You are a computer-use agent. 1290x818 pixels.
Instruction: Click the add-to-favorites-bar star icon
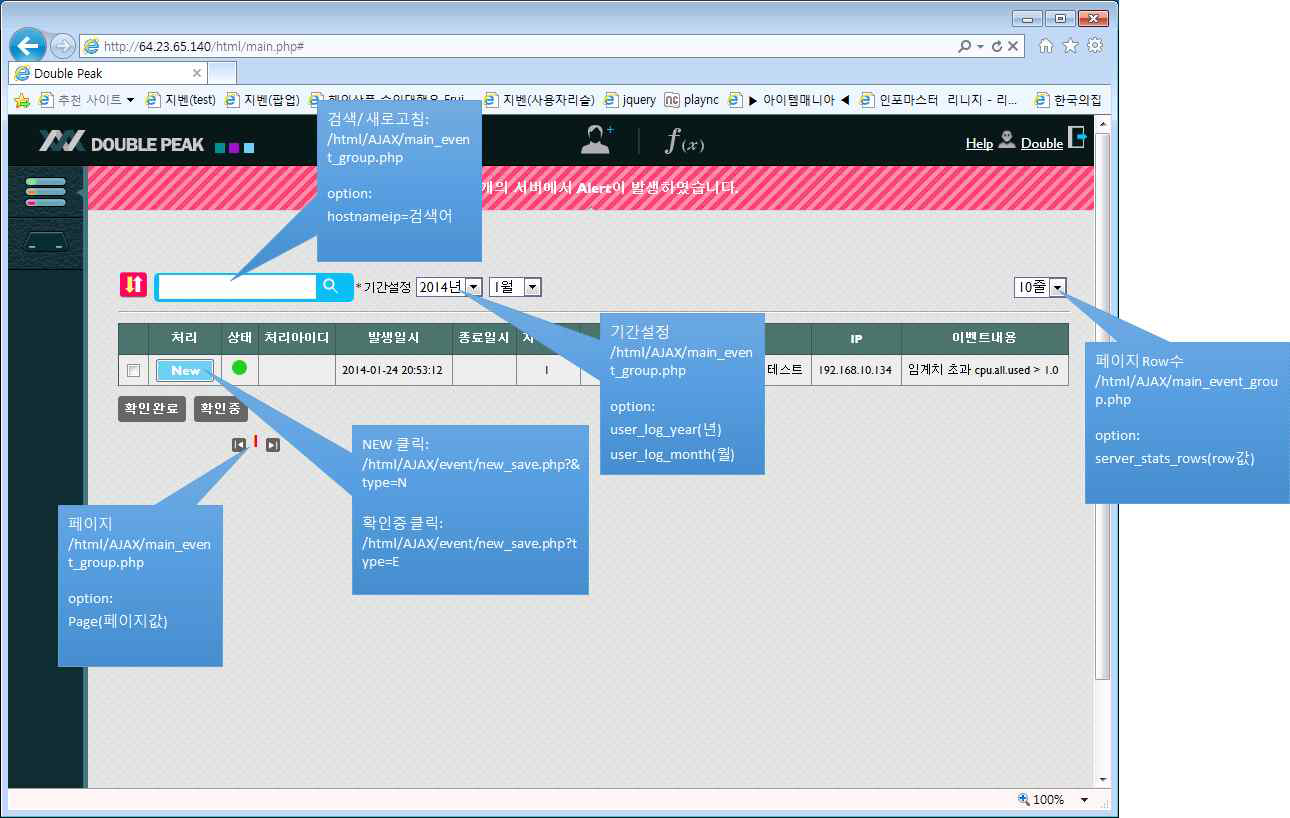(x=21, y=100)
